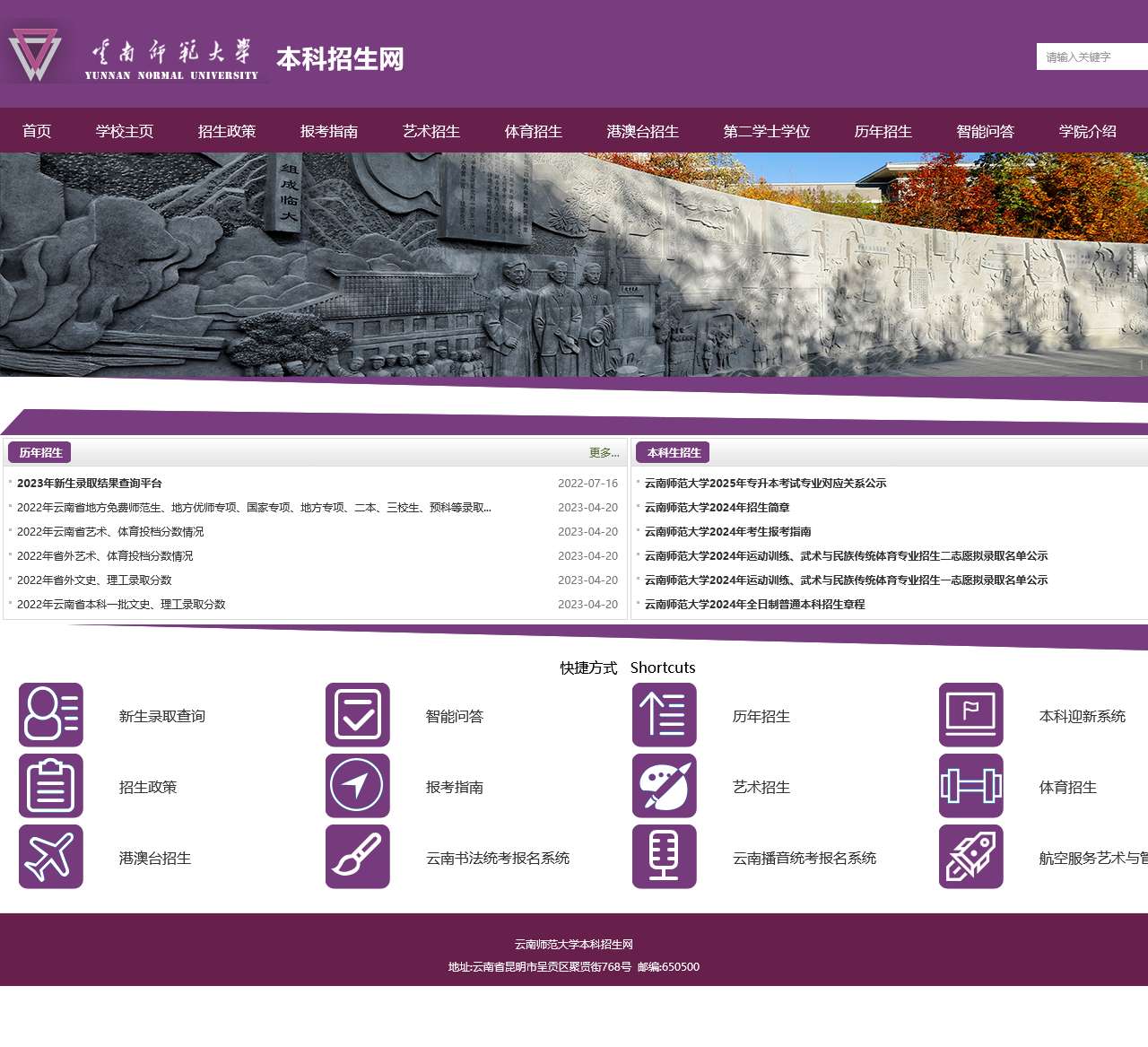Viewport: 1148px width, 1047px height.
Task: Open 2022年云南省艺术、体育投档分数情况 link
Action: click(x=110, y=531)
